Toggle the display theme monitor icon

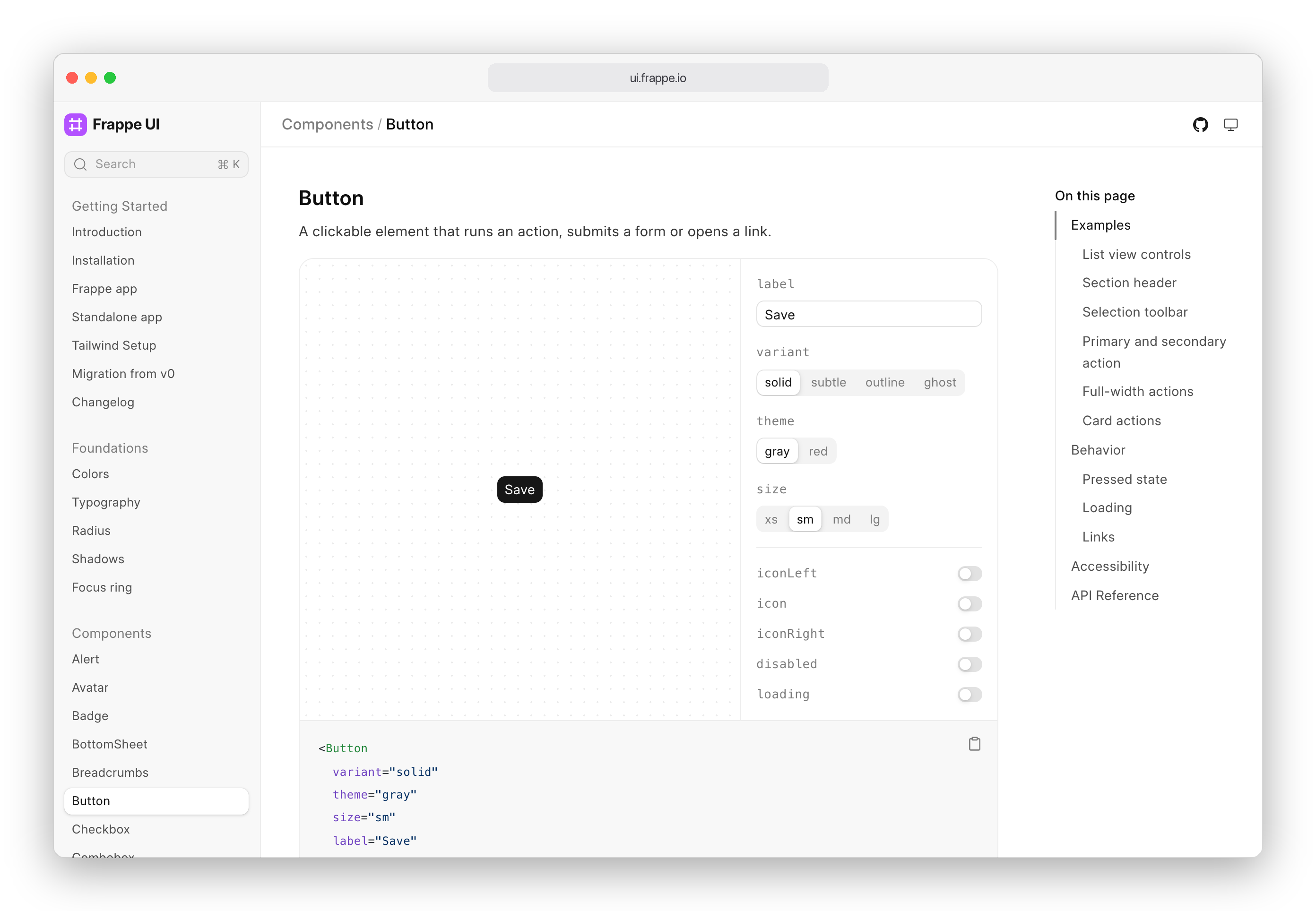coord(1230,124)
